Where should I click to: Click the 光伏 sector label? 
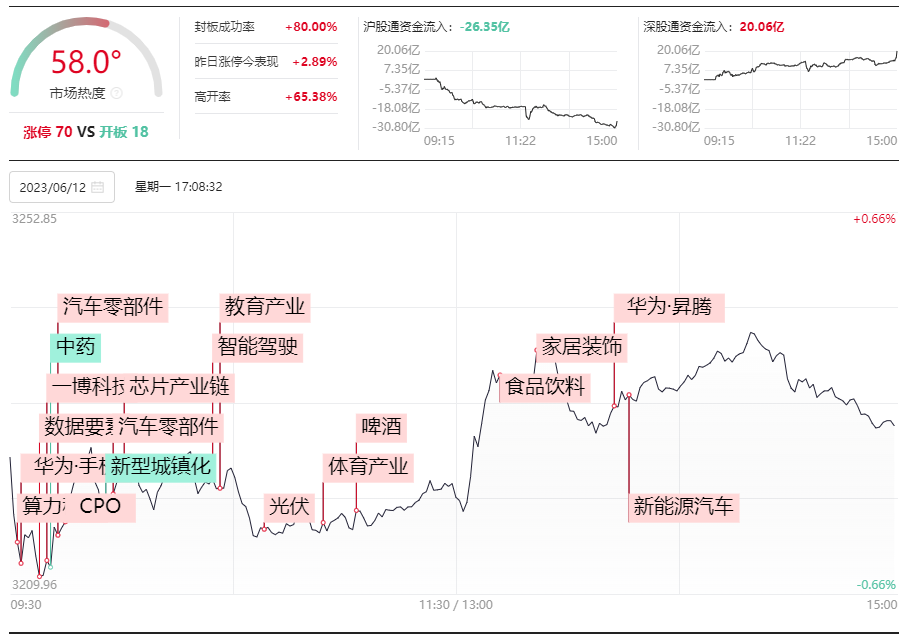coord(289,507)
